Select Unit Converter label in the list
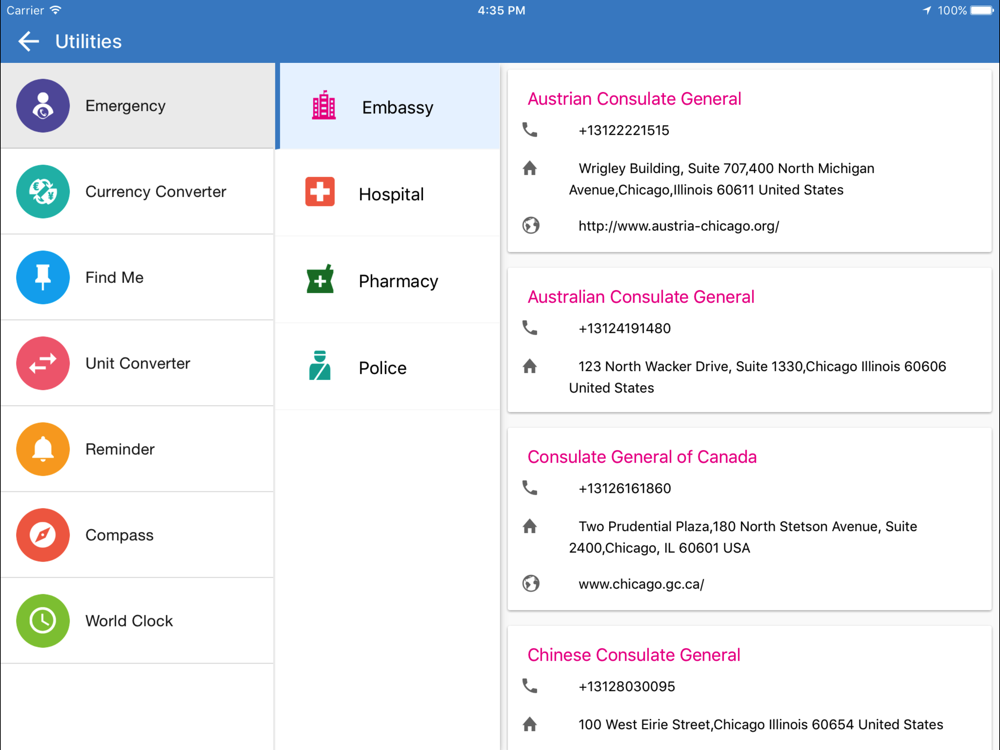The height and width of the screenshot is (750, 1000). (138, 364)
